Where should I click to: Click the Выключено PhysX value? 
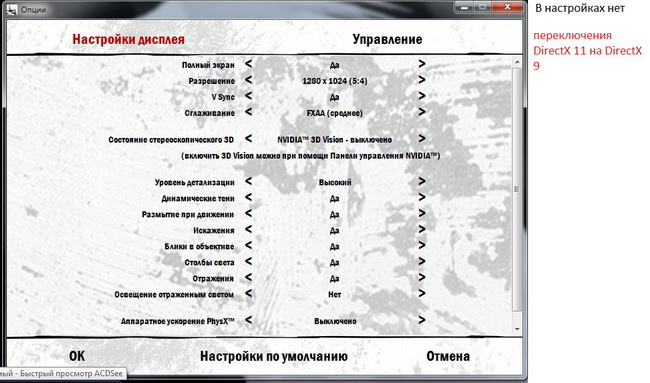(335, 321)
